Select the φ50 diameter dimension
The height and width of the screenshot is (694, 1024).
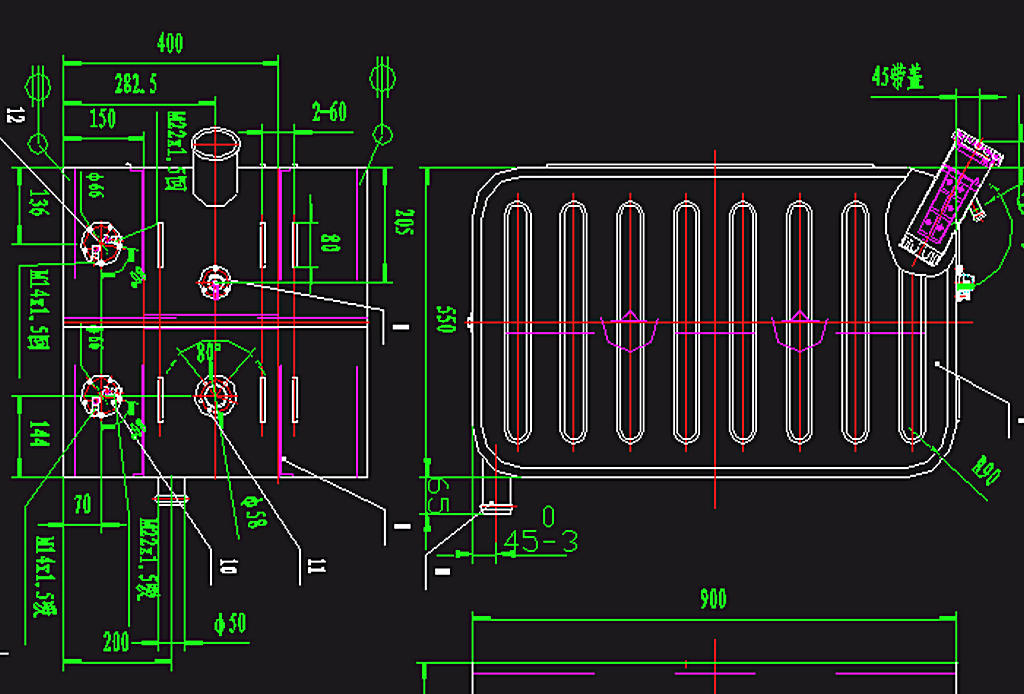point(230,624)
